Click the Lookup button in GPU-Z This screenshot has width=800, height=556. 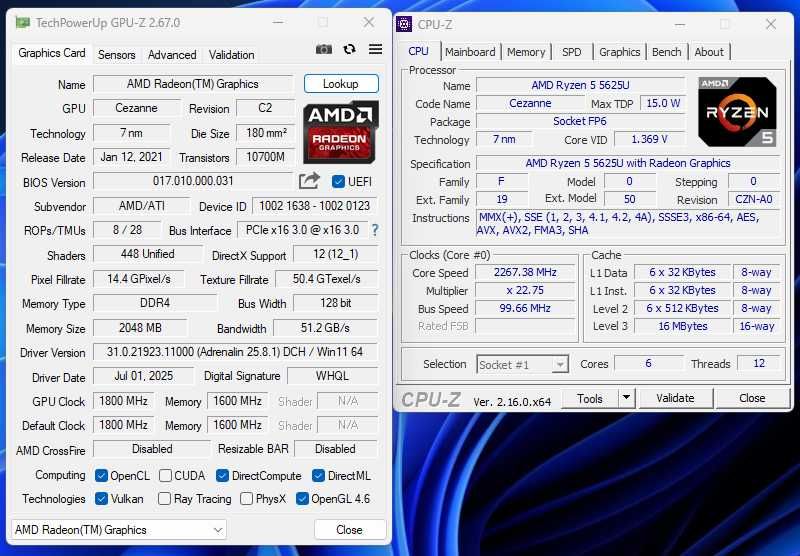[x=341, y=84]
